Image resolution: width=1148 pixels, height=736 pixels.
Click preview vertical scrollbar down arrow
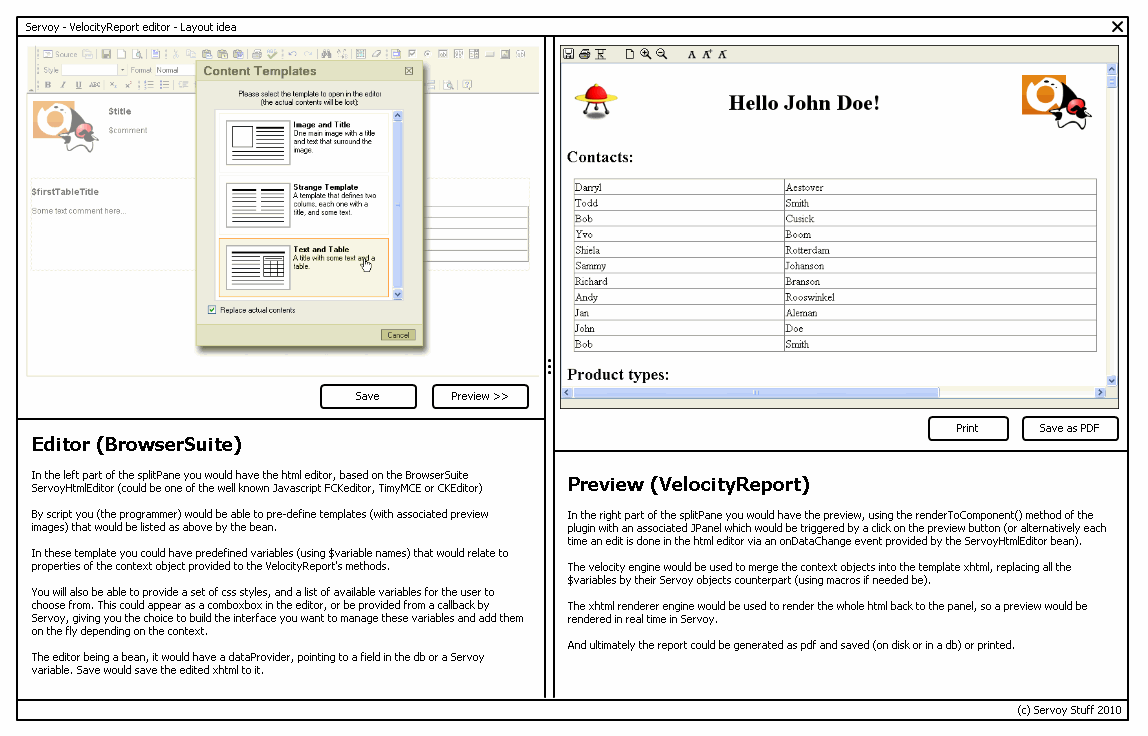pos(1111,381)
